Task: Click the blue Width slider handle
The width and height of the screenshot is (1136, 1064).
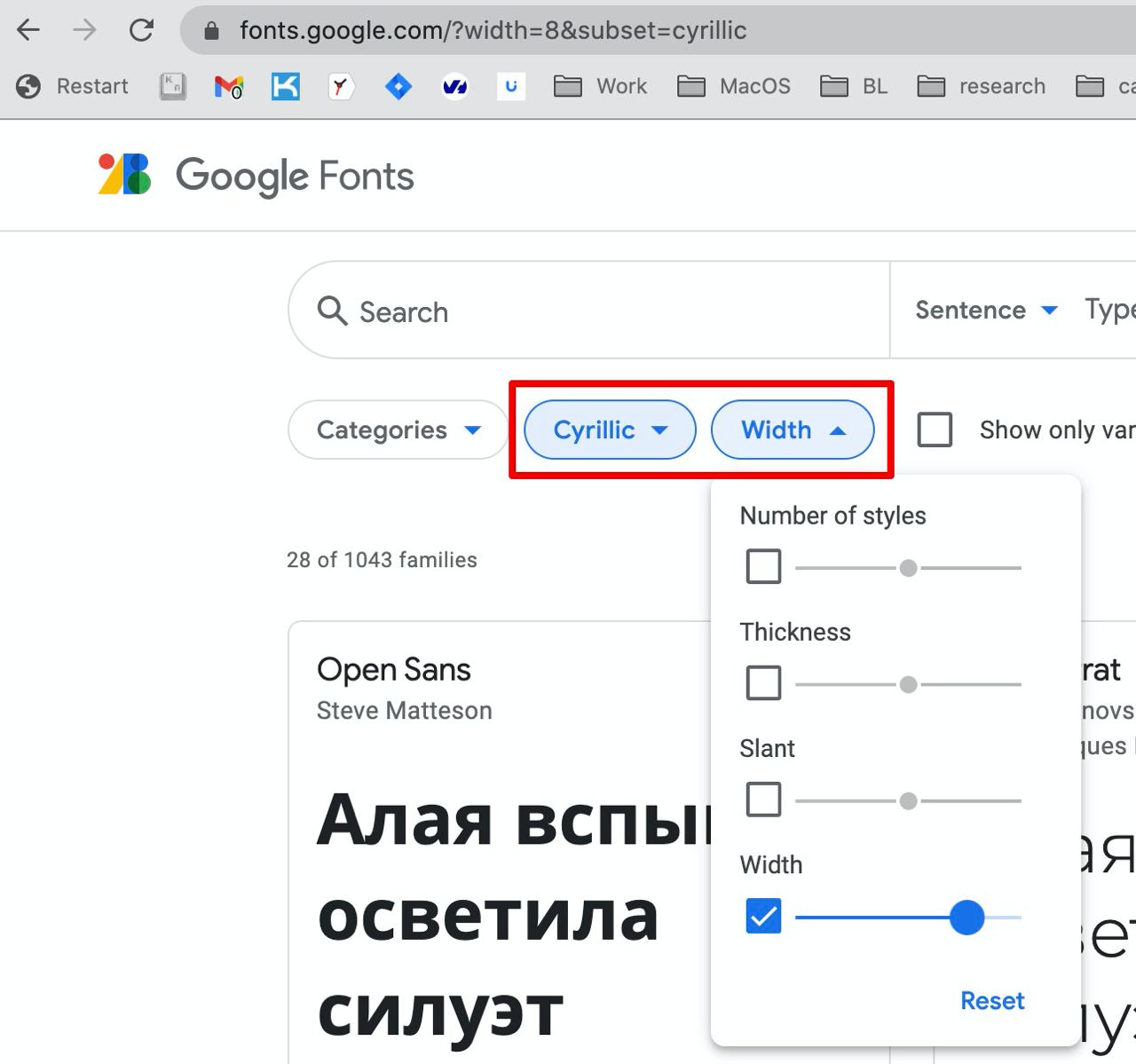Action: (x=966, y=917)
